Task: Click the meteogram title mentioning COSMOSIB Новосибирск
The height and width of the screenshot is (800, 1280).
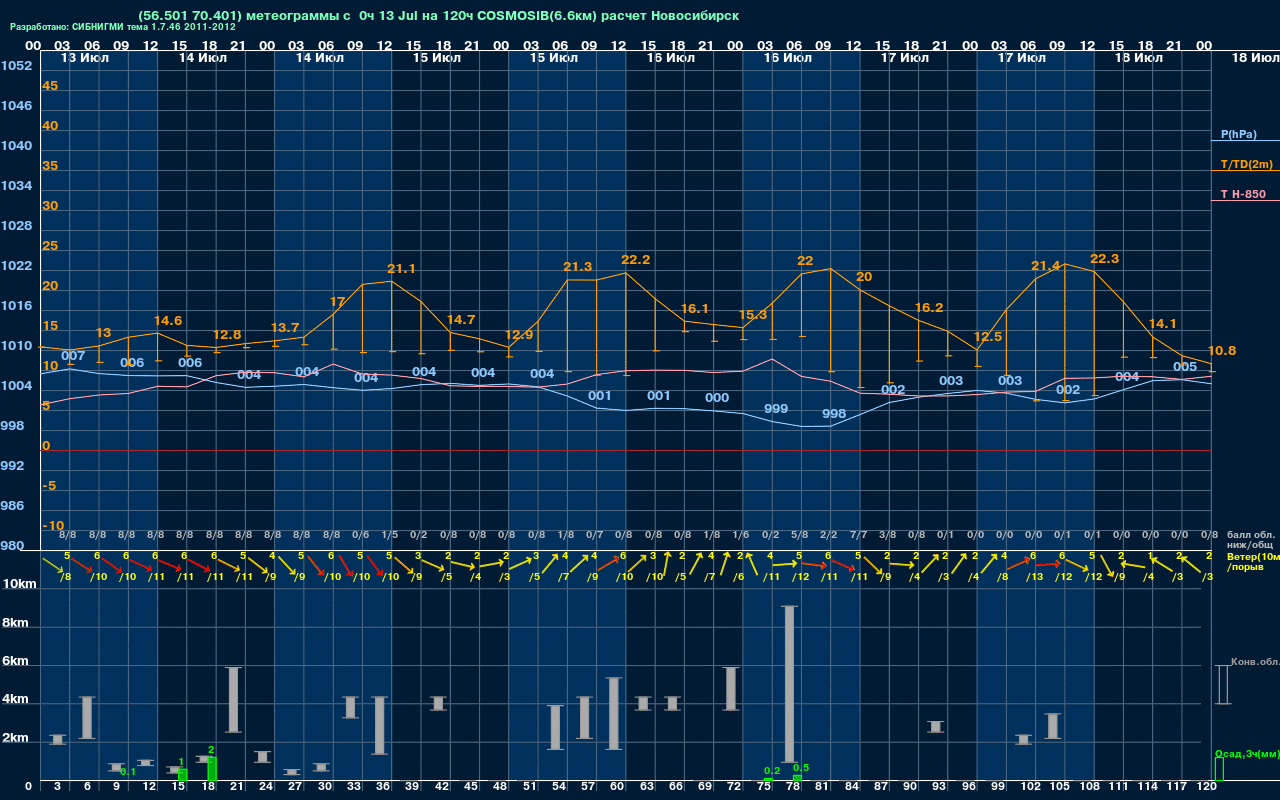Action: (x=439, y=16)
